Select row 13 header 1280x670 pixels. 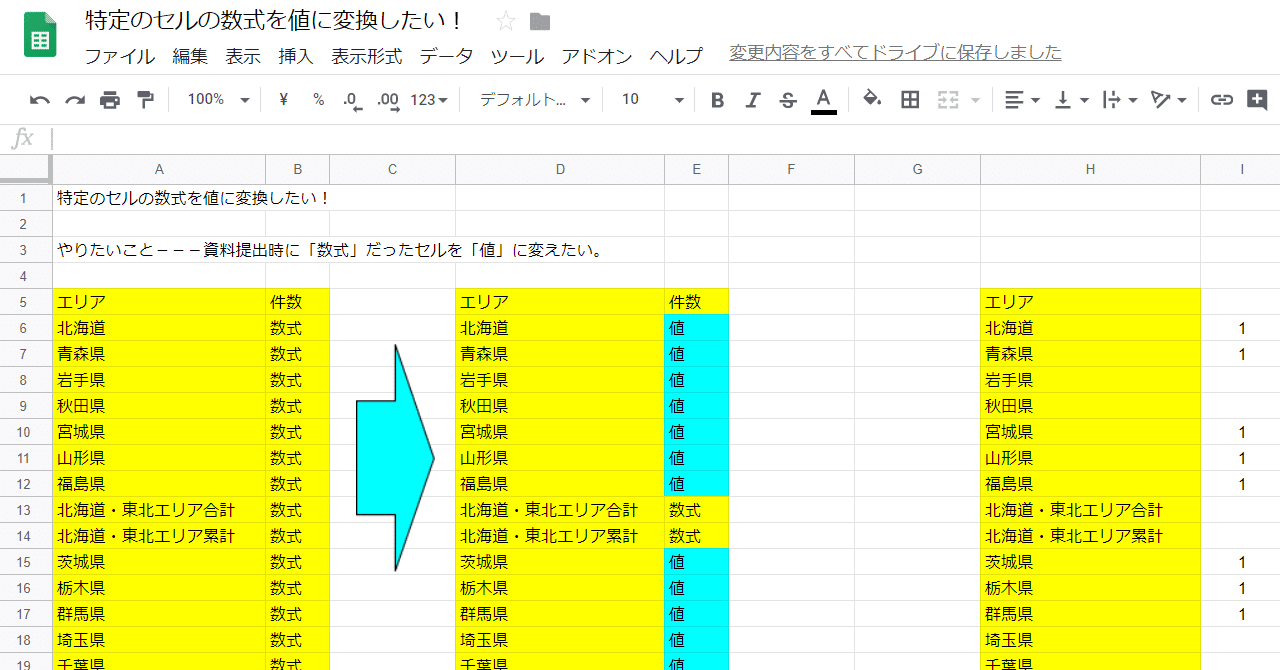(x=26, y=510)
